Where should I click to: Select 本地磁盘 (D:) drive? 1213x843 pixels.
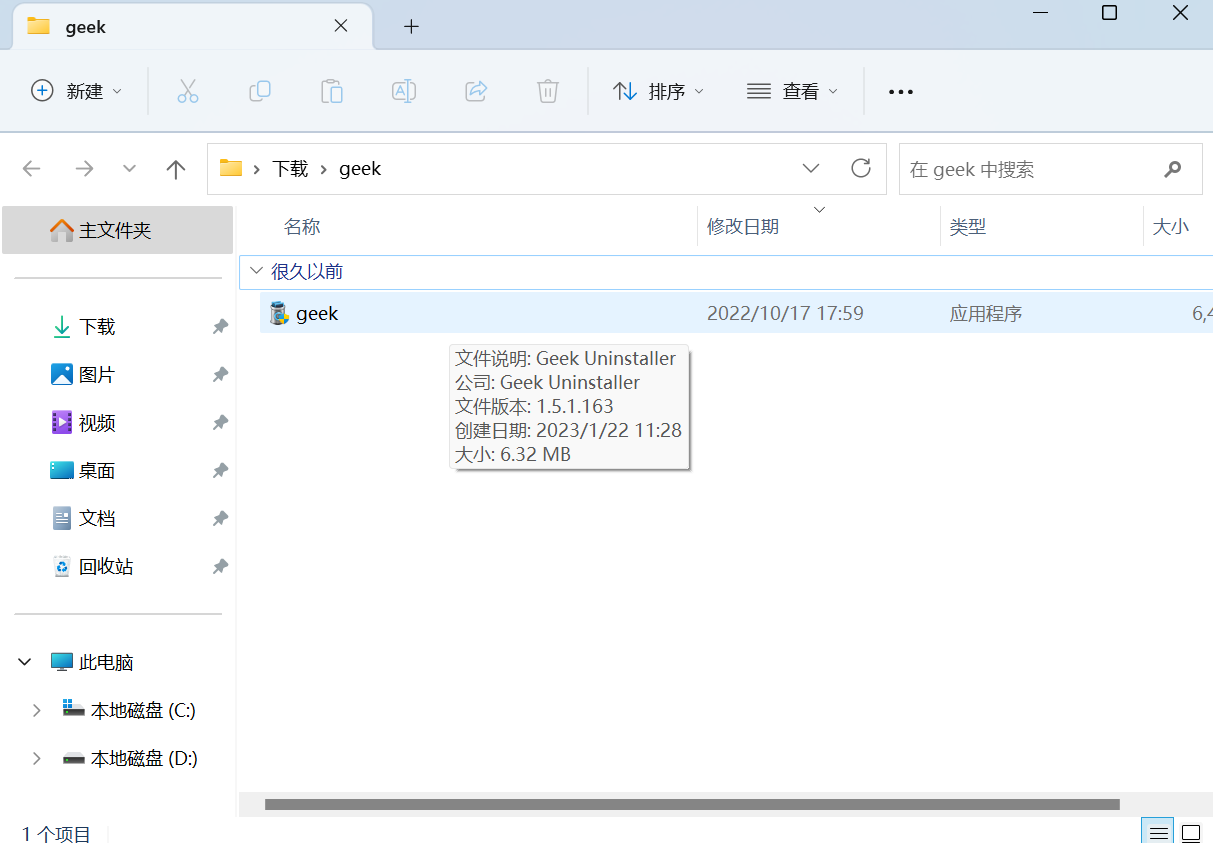point(144,758)
